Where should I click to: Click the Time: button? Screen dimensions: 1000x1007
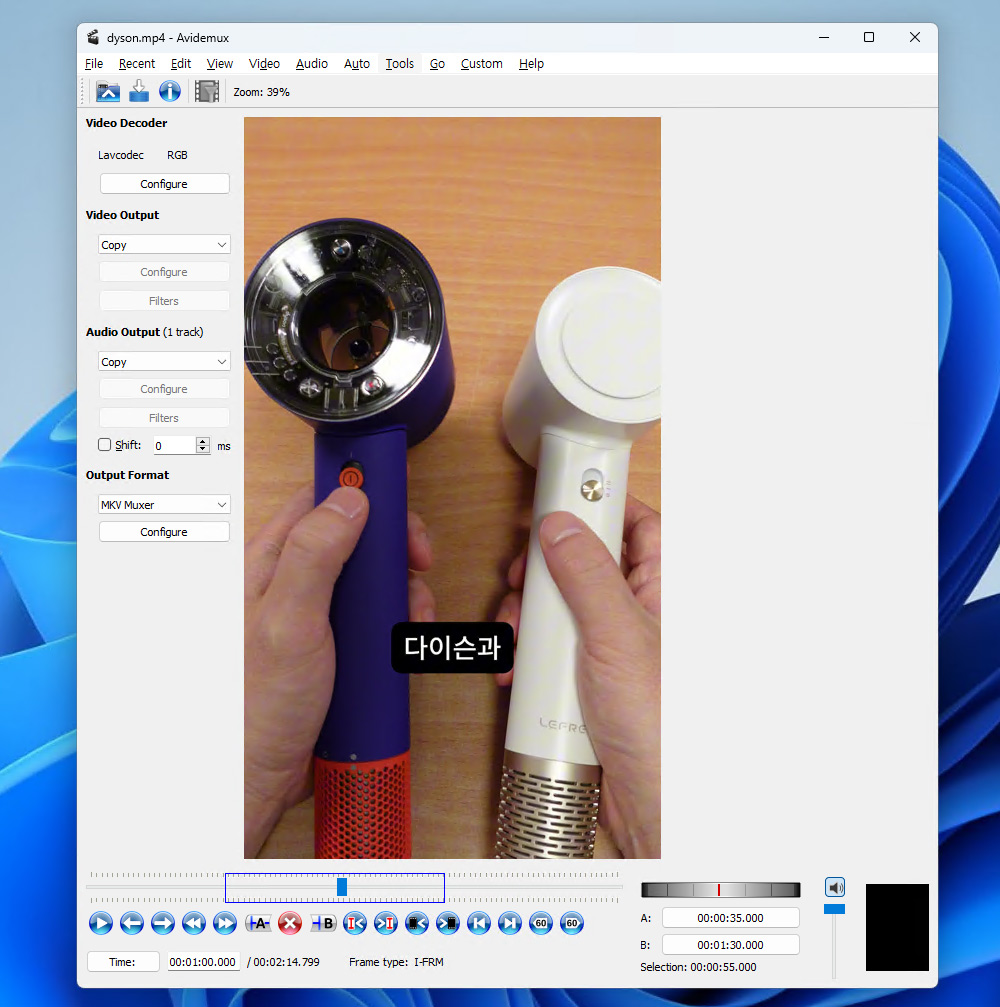123,961
